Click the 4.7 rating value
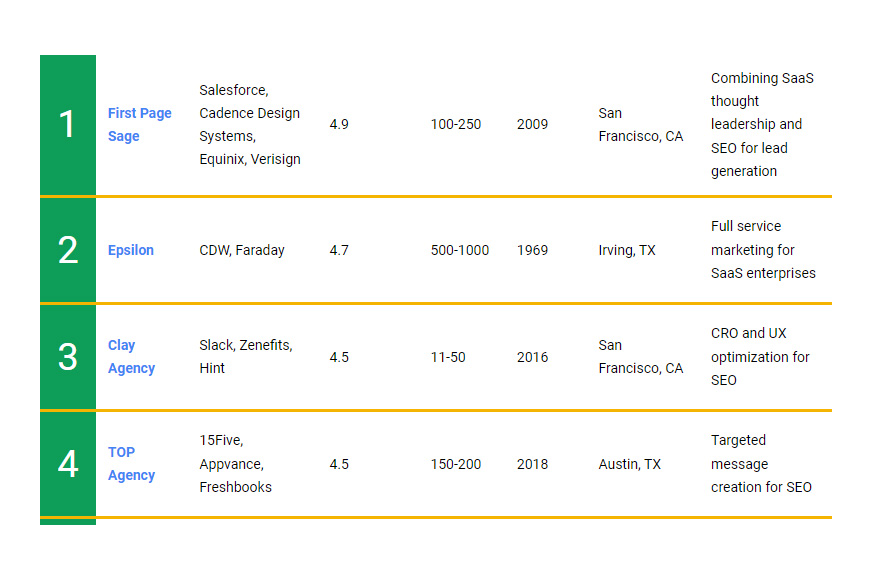The height and width of the screenshot is (570, 870). point(339,250)
